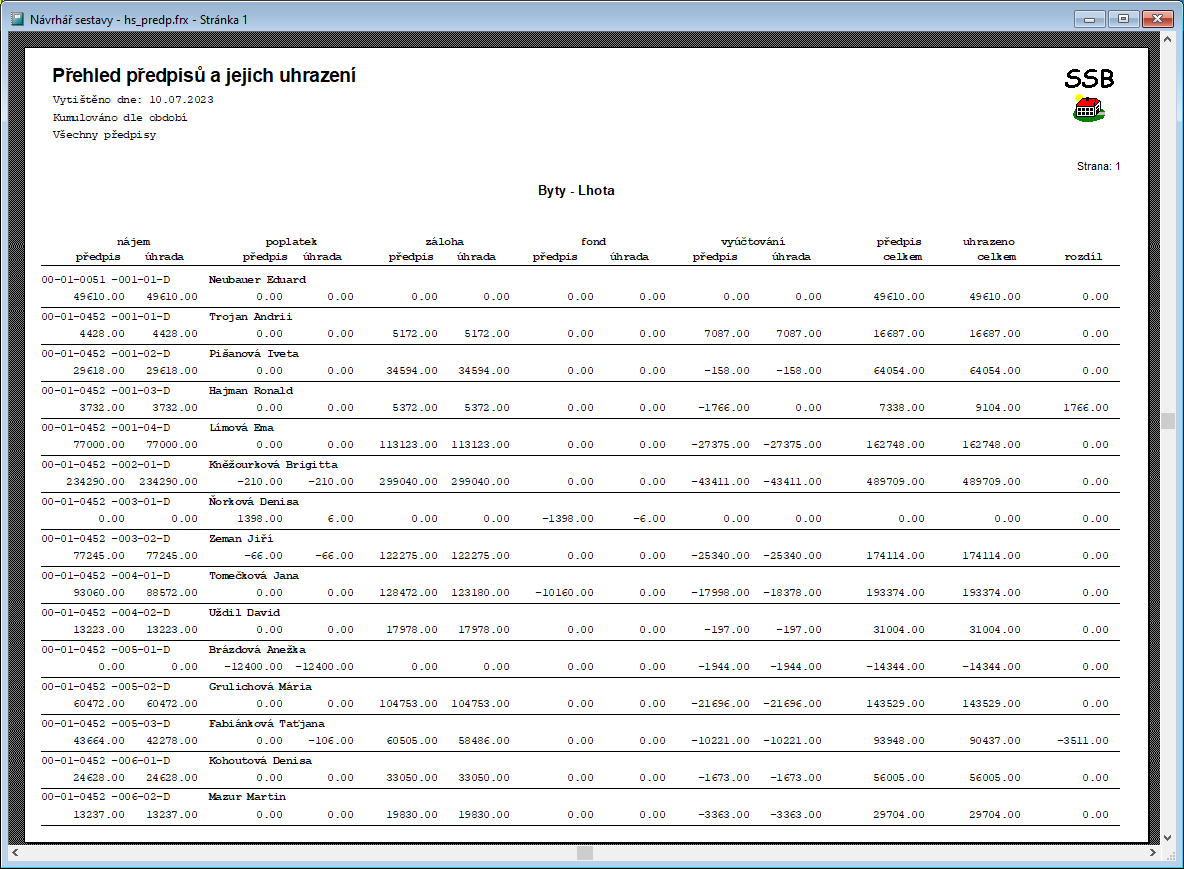This screenshot has height=869, width=1184.
Task: Select the Byty - Lhota section heading
Action: 576,190
